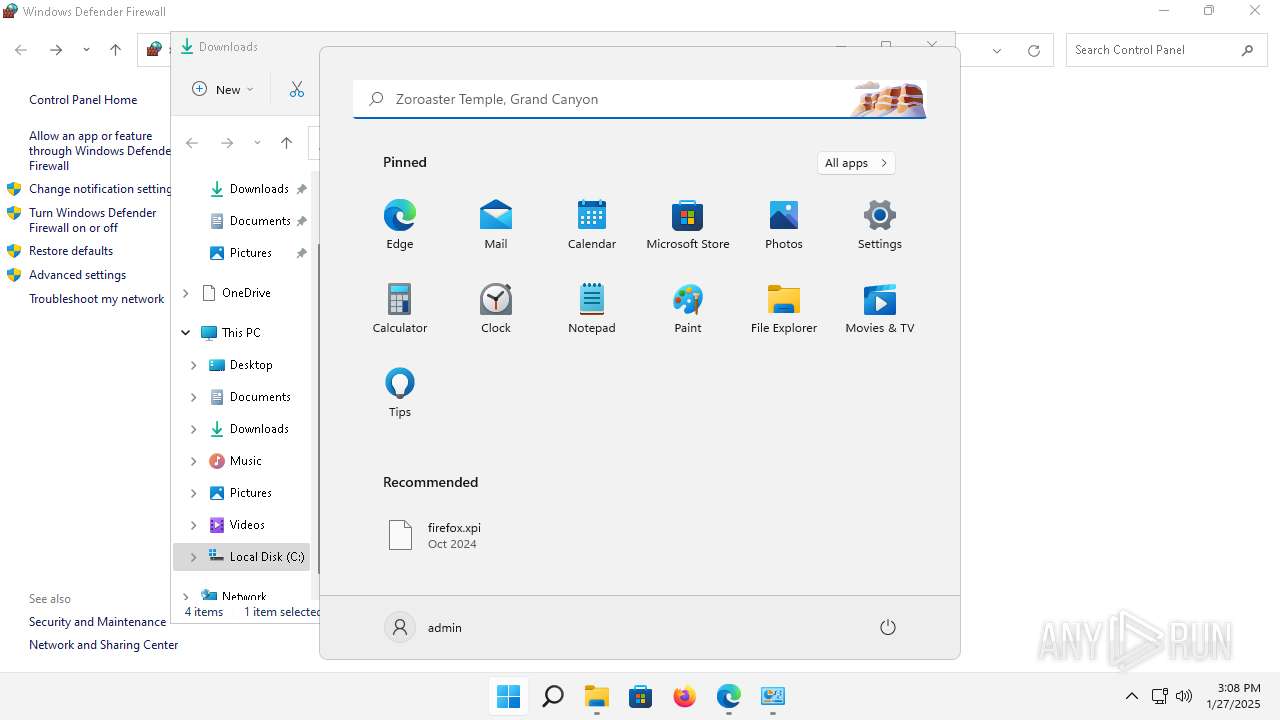The image size is (1280, 720).
Task: Click New button in Downloads window
Action: click(x=223, y=89)
